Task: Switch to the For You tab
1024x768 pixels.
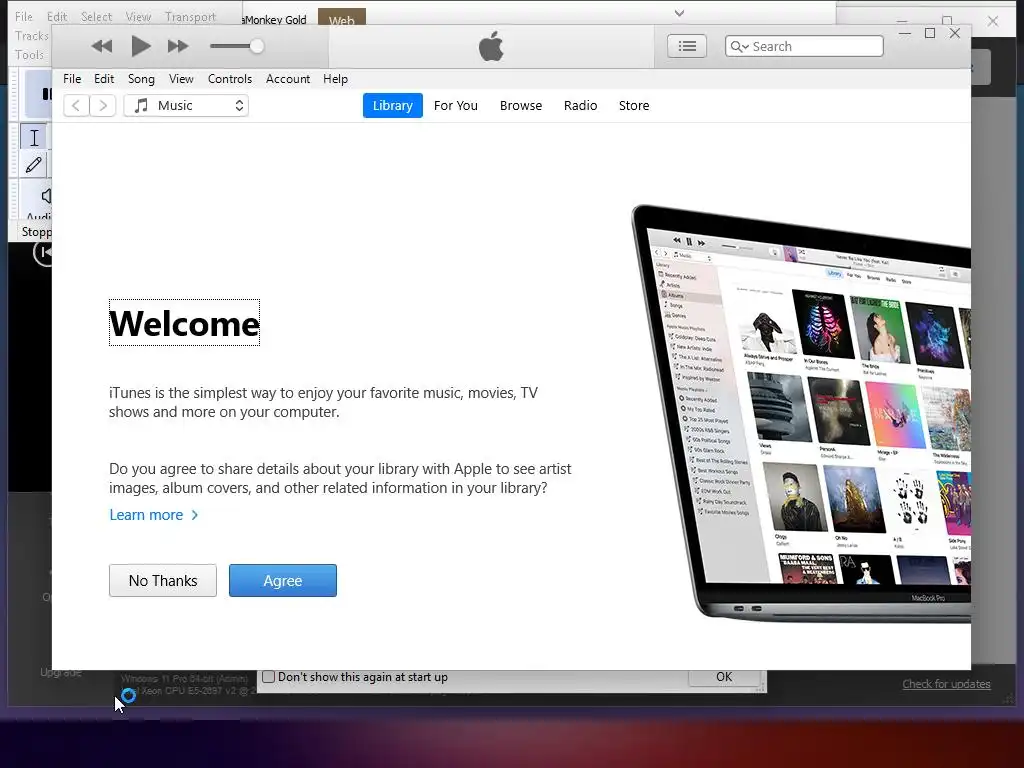Action: click(x=456, y=106)
